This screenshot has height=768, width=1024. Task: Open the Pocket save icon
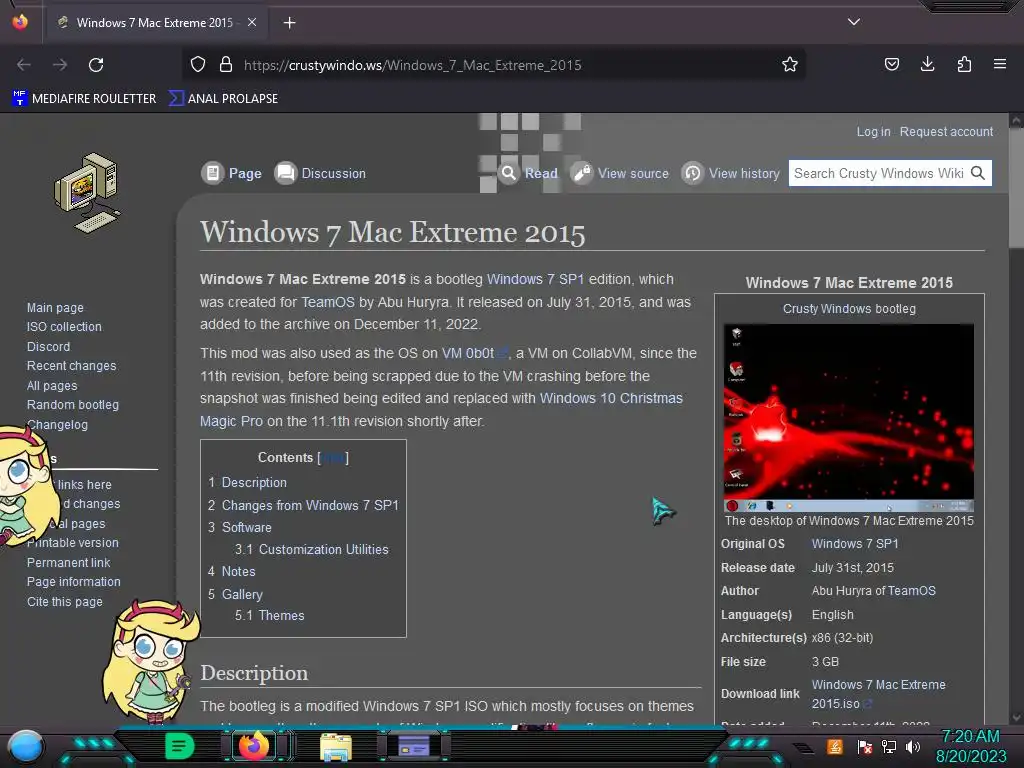pos(891,64)
